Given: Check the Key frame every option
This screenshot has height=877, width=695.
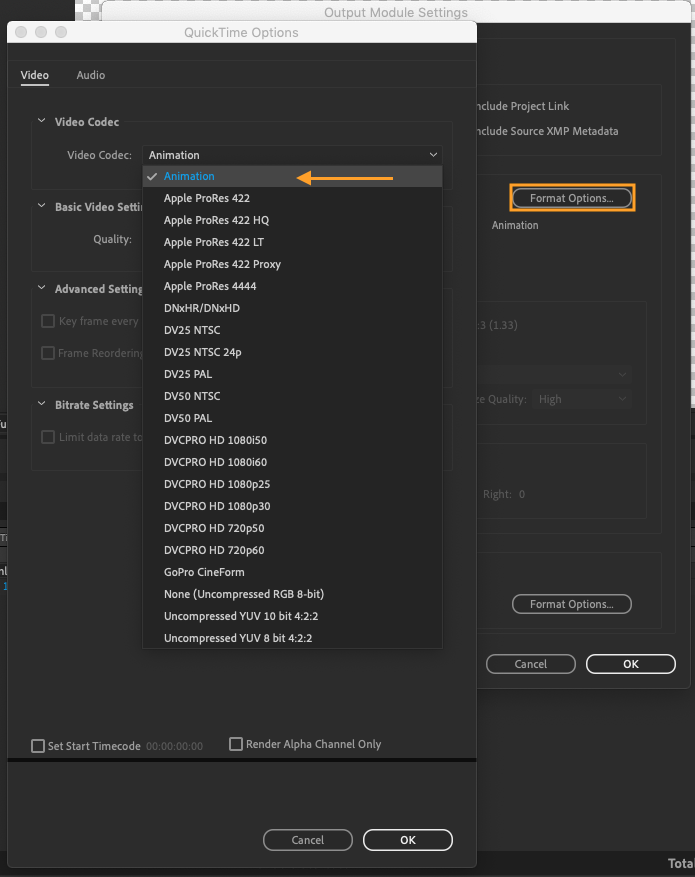Looking at the screenshot, I should [48, 322].
